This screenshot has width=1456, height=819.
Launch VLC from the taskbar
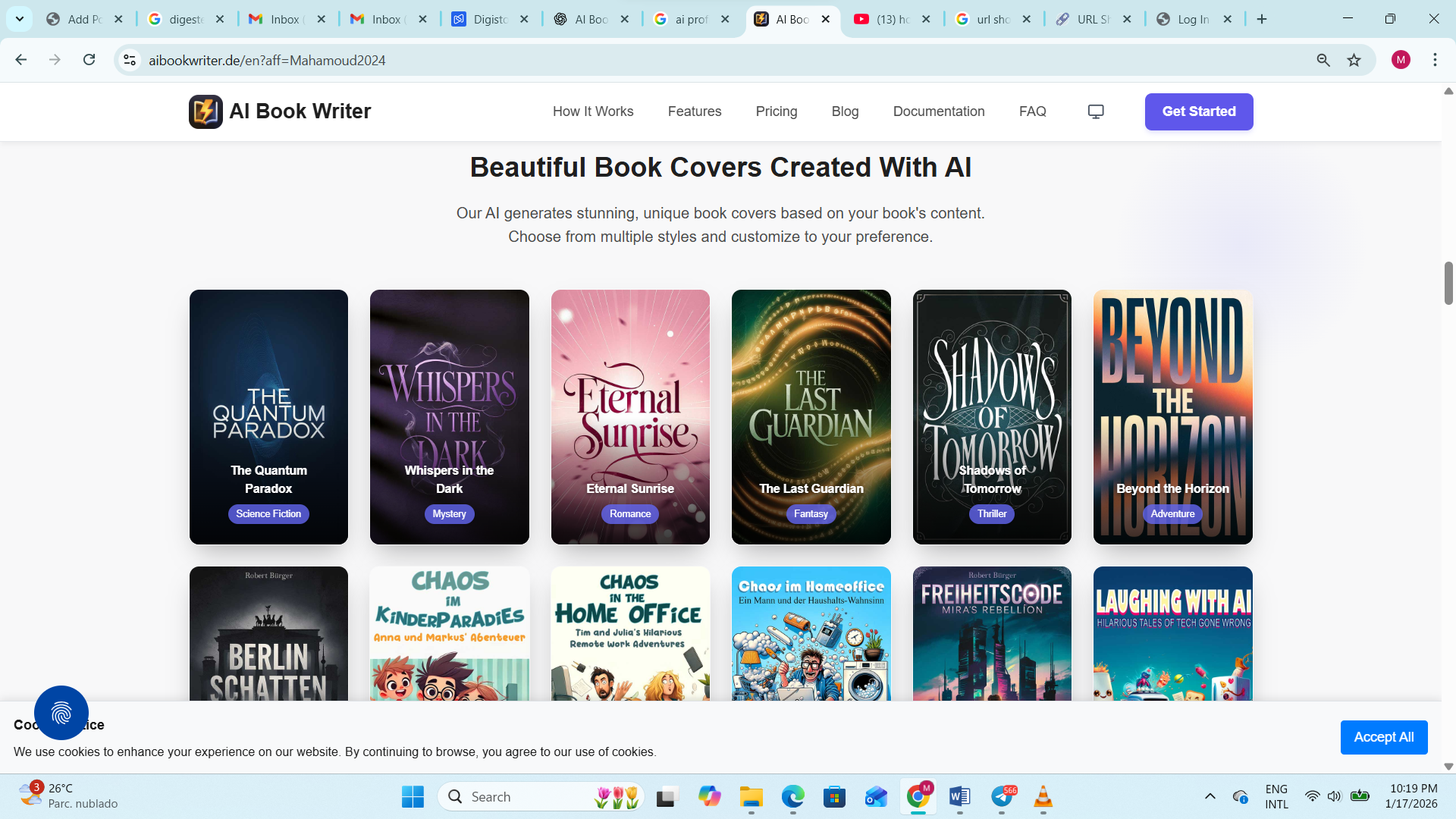[x=1043, y=797]
